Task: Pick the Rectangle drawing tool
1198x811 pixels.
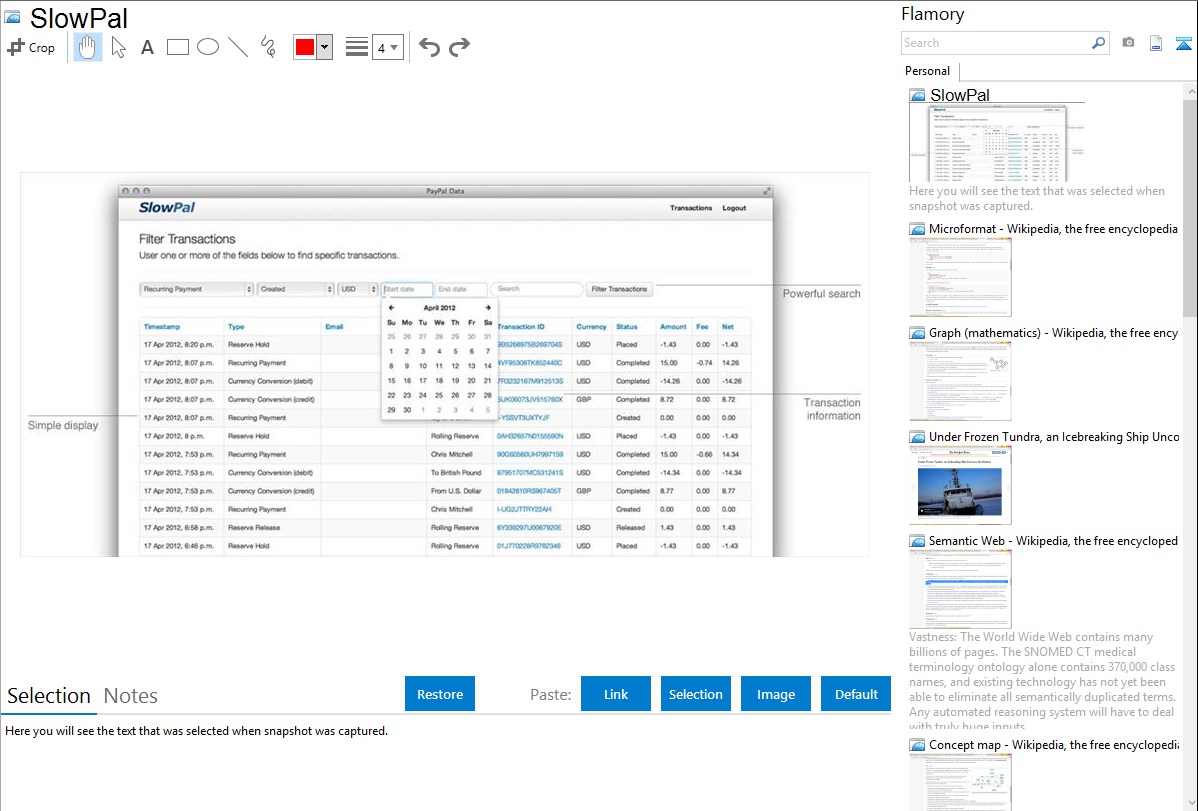Action: click(x=177, y=47)
